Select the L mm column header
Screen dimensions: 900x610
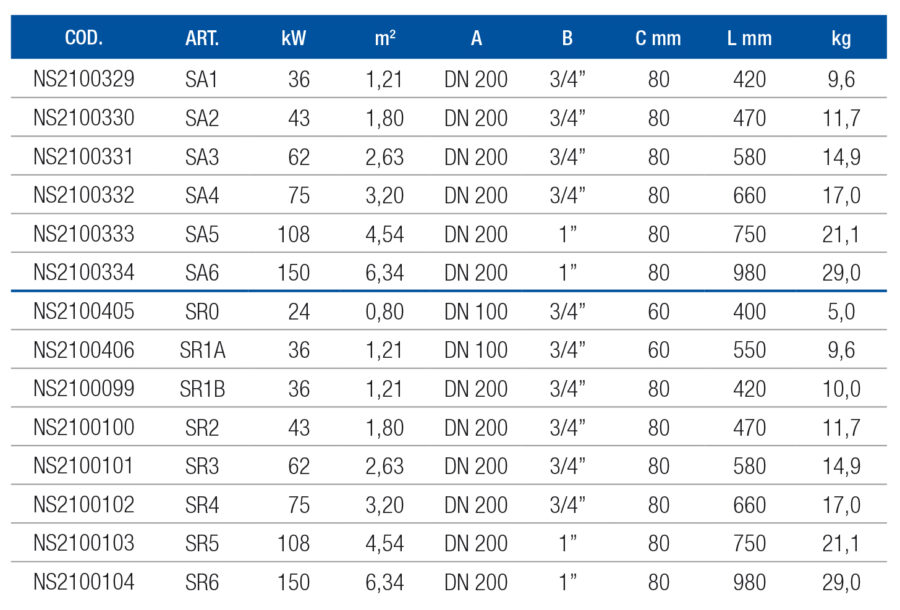tap(749, 39)
